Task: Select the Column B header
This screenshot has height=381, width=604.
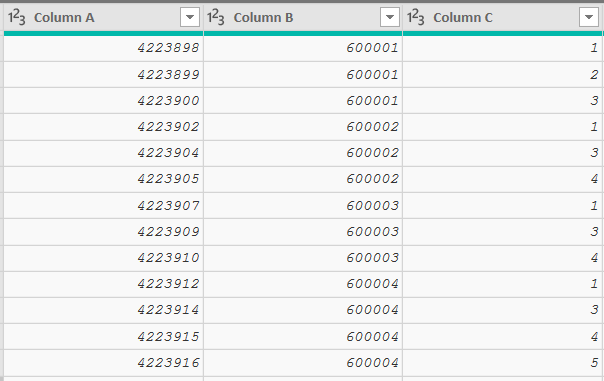Action: [303, 17]
